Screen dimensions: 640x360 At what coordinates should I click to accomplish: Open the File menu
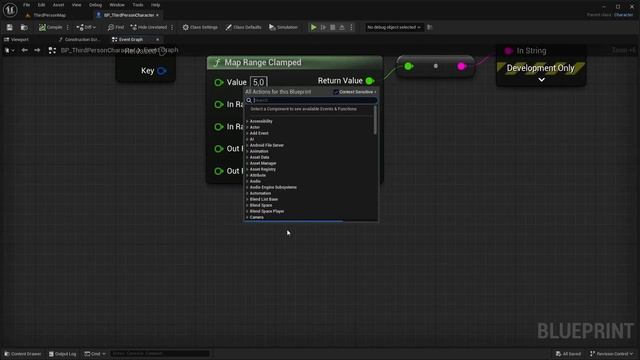[x=27, y=5]
